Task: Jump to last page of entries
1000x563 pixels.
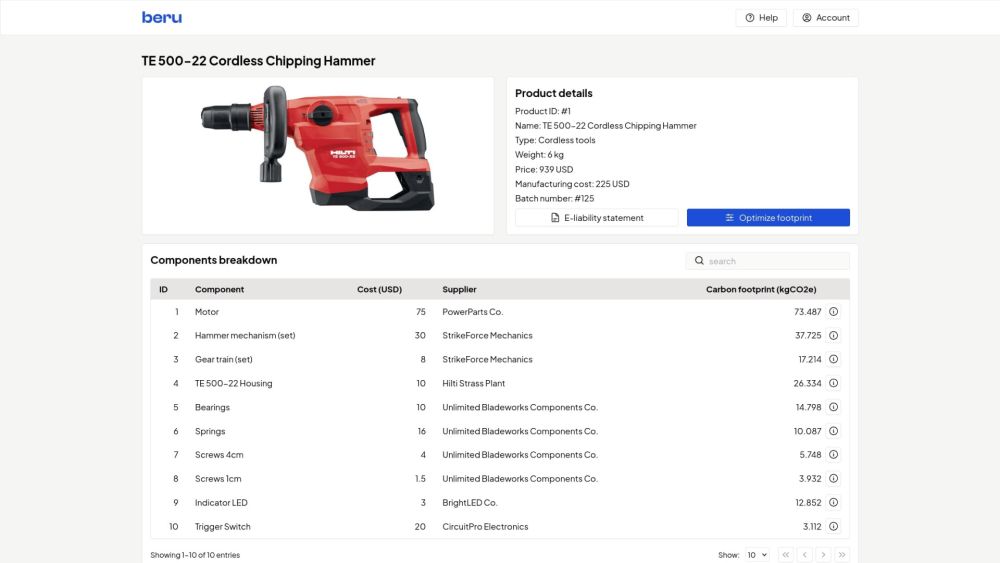Action: (x=842, y=555)
